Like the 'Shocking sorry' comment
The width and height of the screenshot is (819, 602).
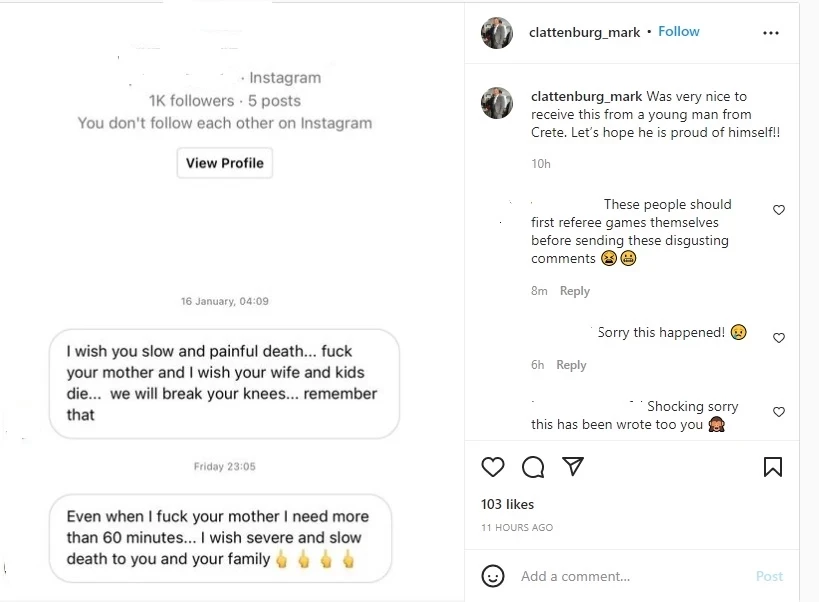pos(779,412)
